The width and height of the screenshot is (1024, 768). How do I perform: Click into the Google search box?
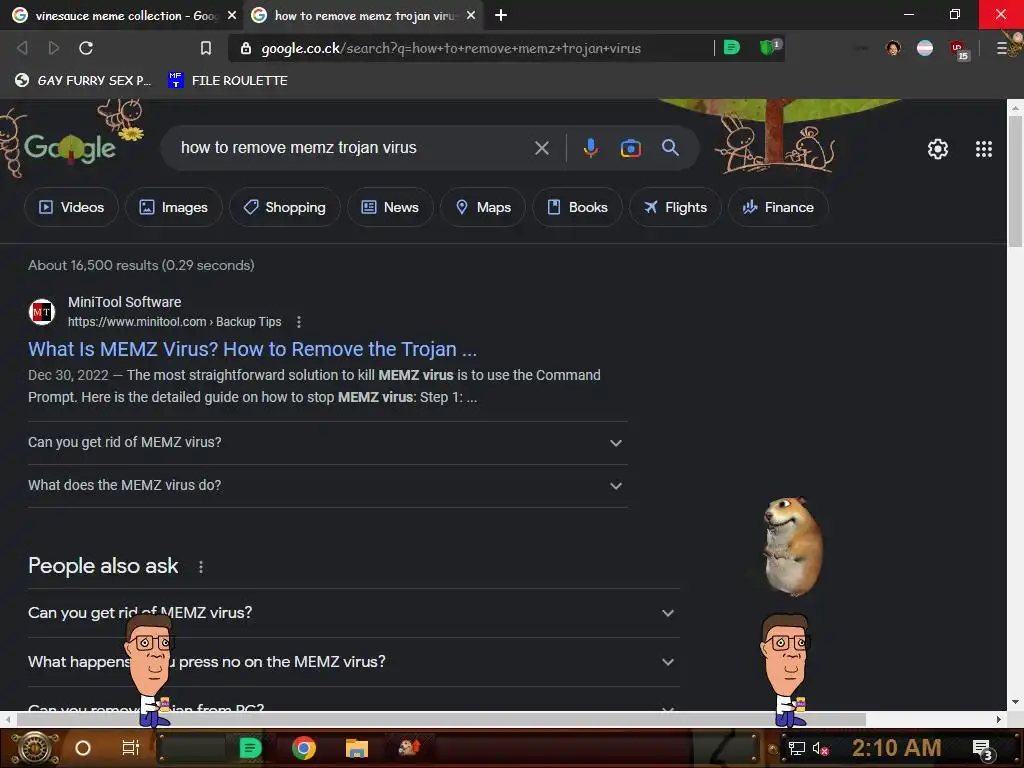353,148
